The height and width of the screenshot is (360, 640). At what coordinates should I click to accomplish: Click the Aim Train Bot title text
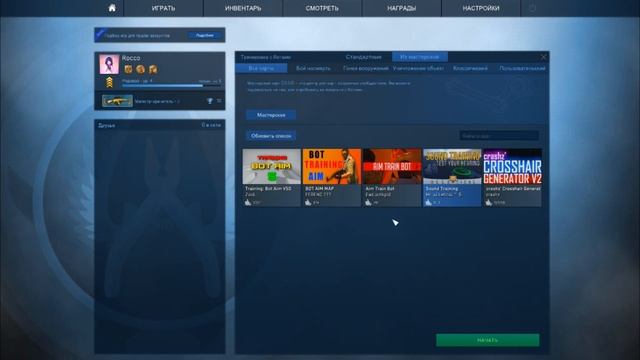(x=380, y=189)
